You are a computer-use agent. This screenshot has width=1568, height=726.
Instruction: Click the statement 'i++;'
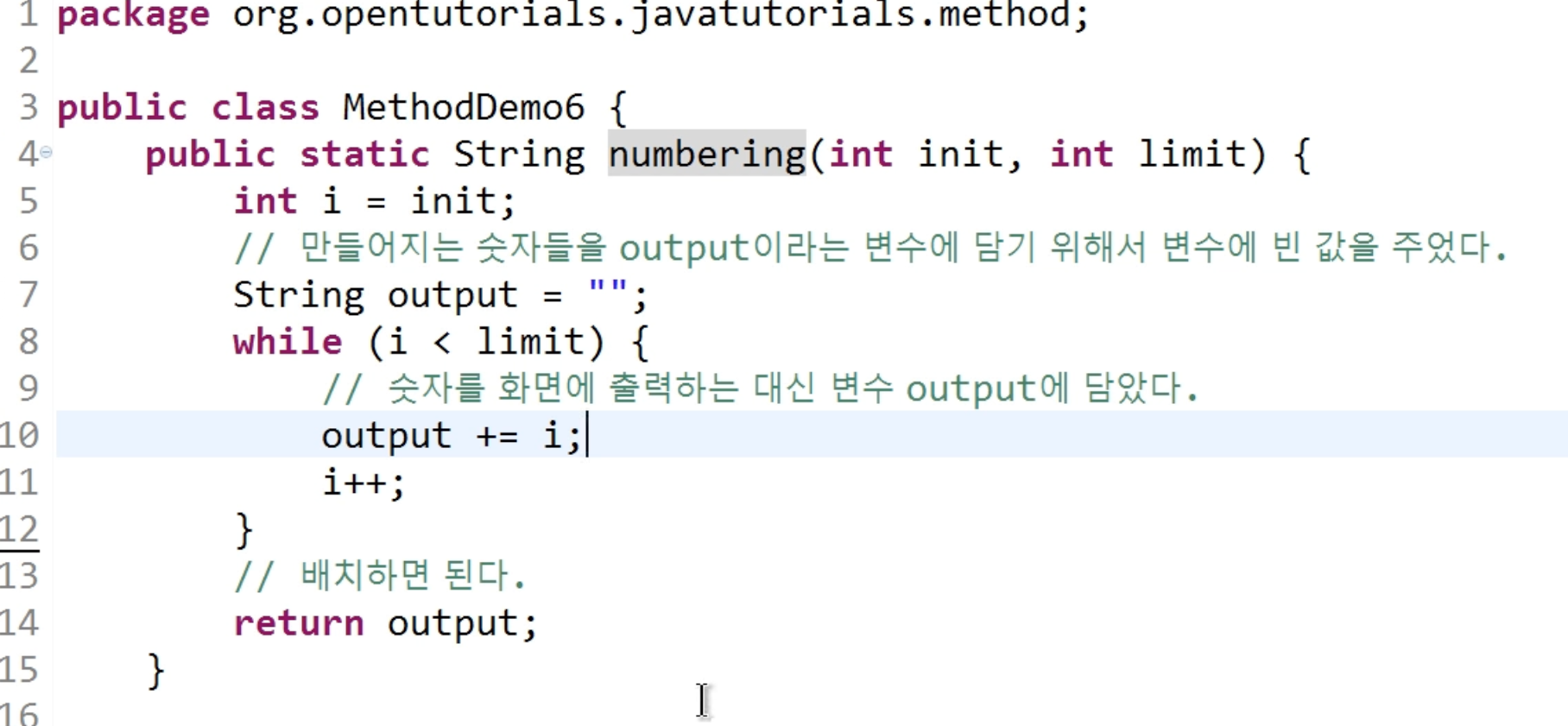[364, 482]
